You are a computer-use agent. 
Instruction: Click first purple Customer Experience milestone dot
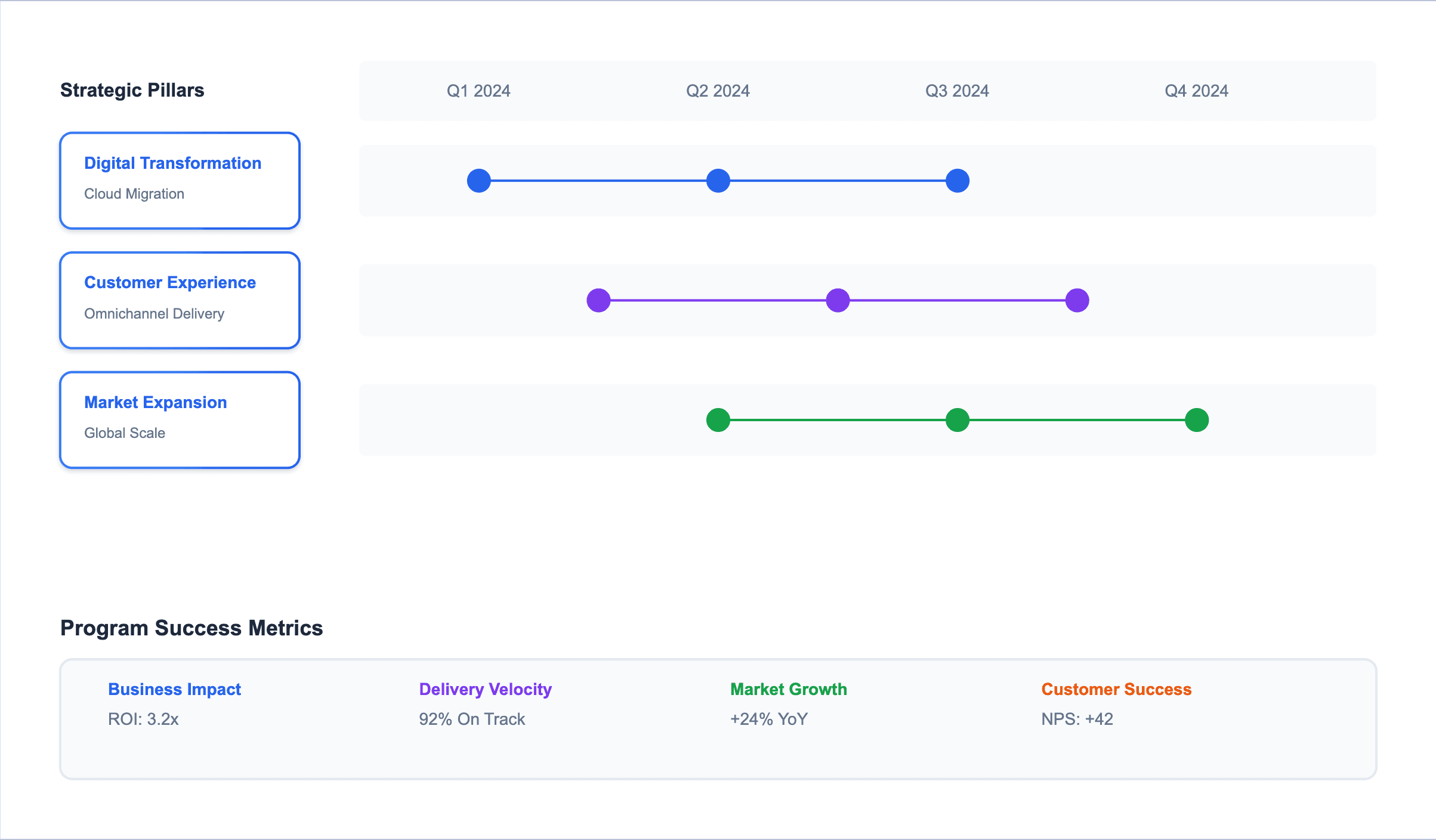(598, 300)
